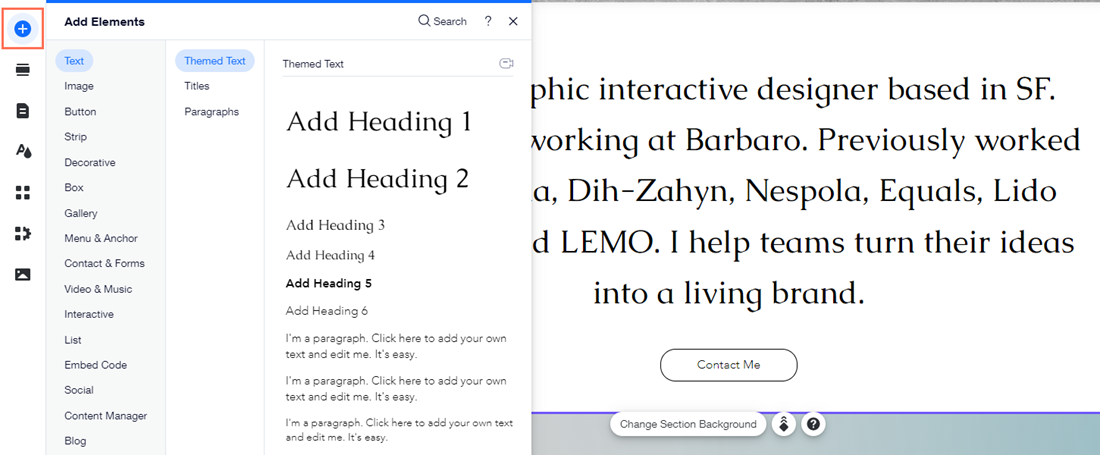The height and width of the screenshot is (455, 1100).
Task: Open the Site Design icon
Action: click(22, 151)
